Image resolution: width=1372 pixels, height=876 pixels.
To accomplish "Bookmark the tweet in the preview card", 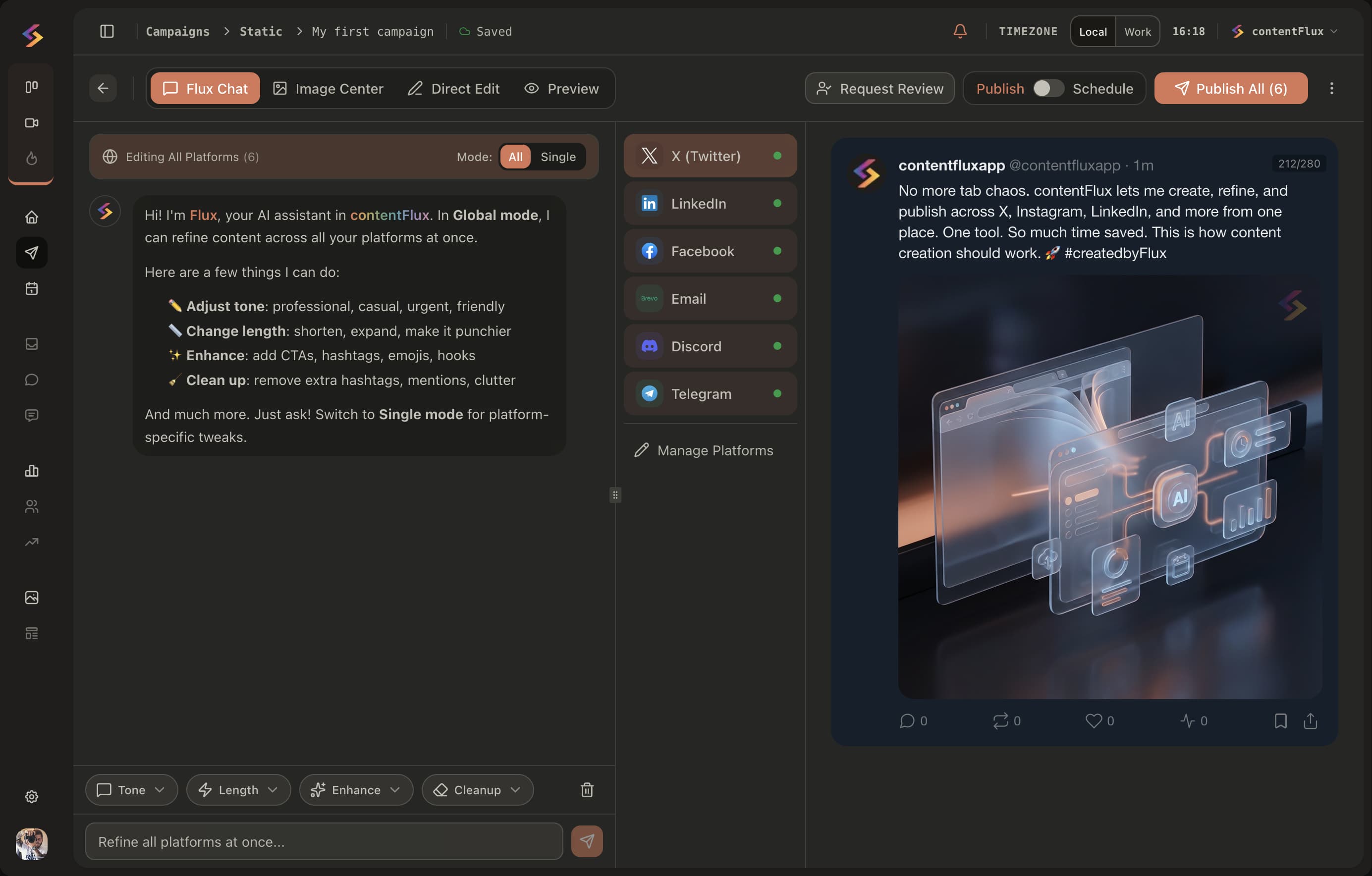I will 1280,720.
